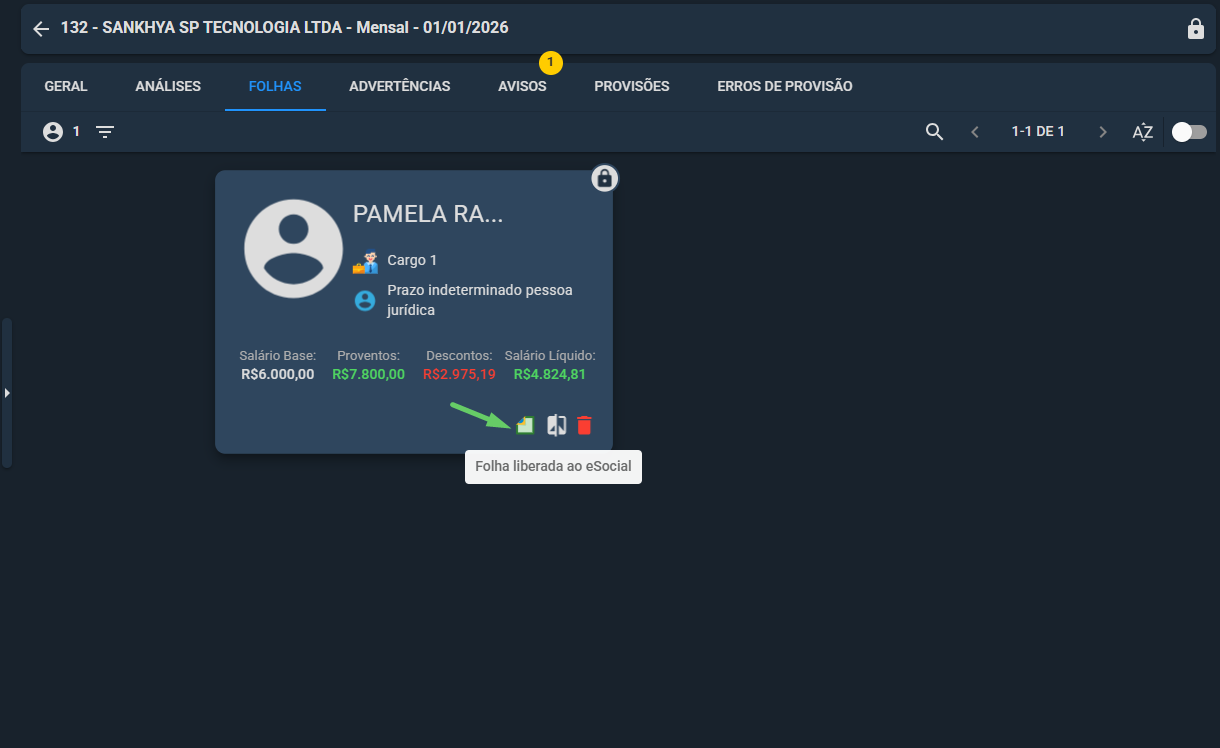The height and width of the screenshot is (748, 1220).
Task: Switch to the PROVISÕES tab
Action: coord(632,86)
